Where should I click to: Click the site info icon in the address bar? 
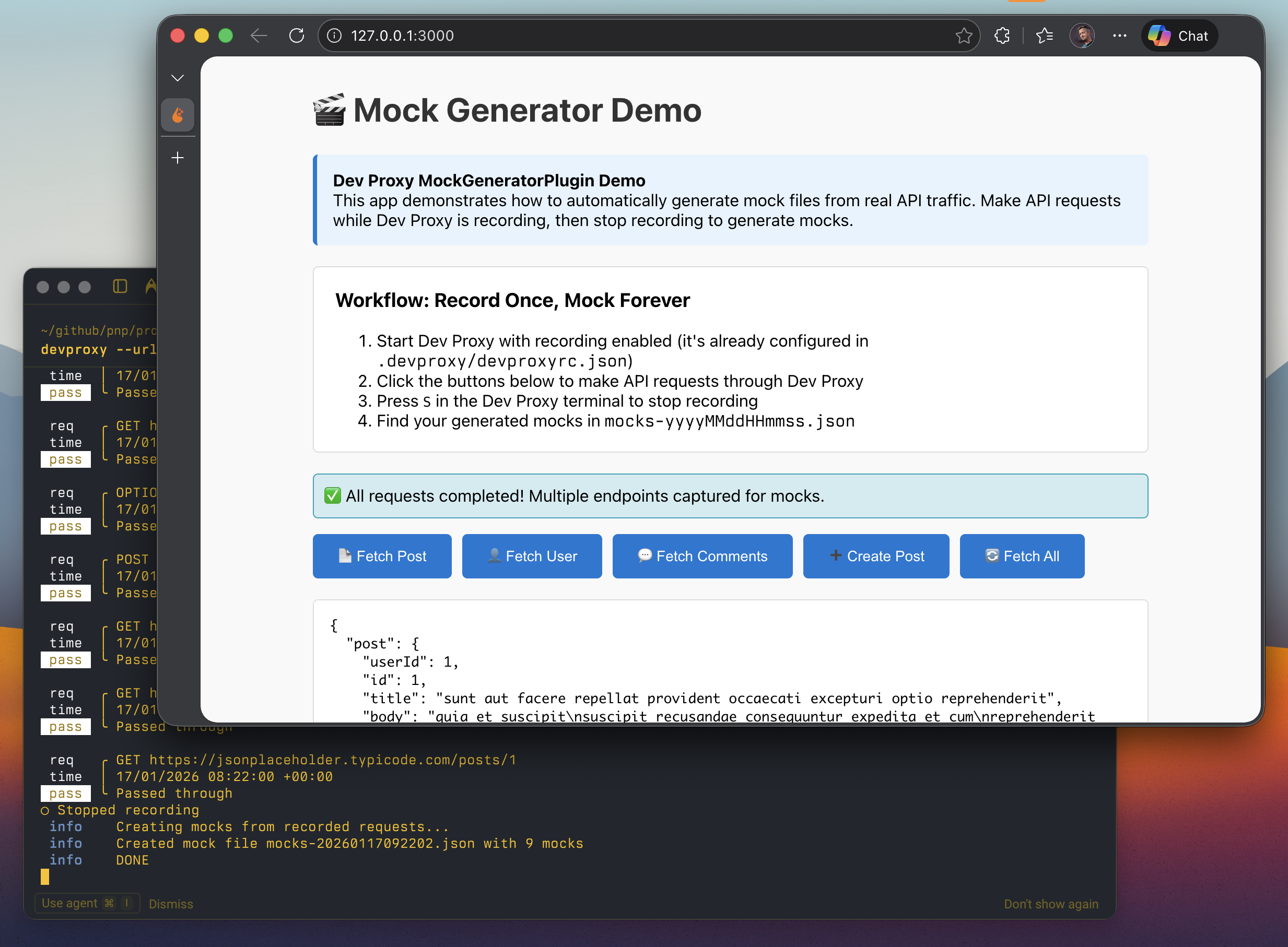tap(333, 35)
